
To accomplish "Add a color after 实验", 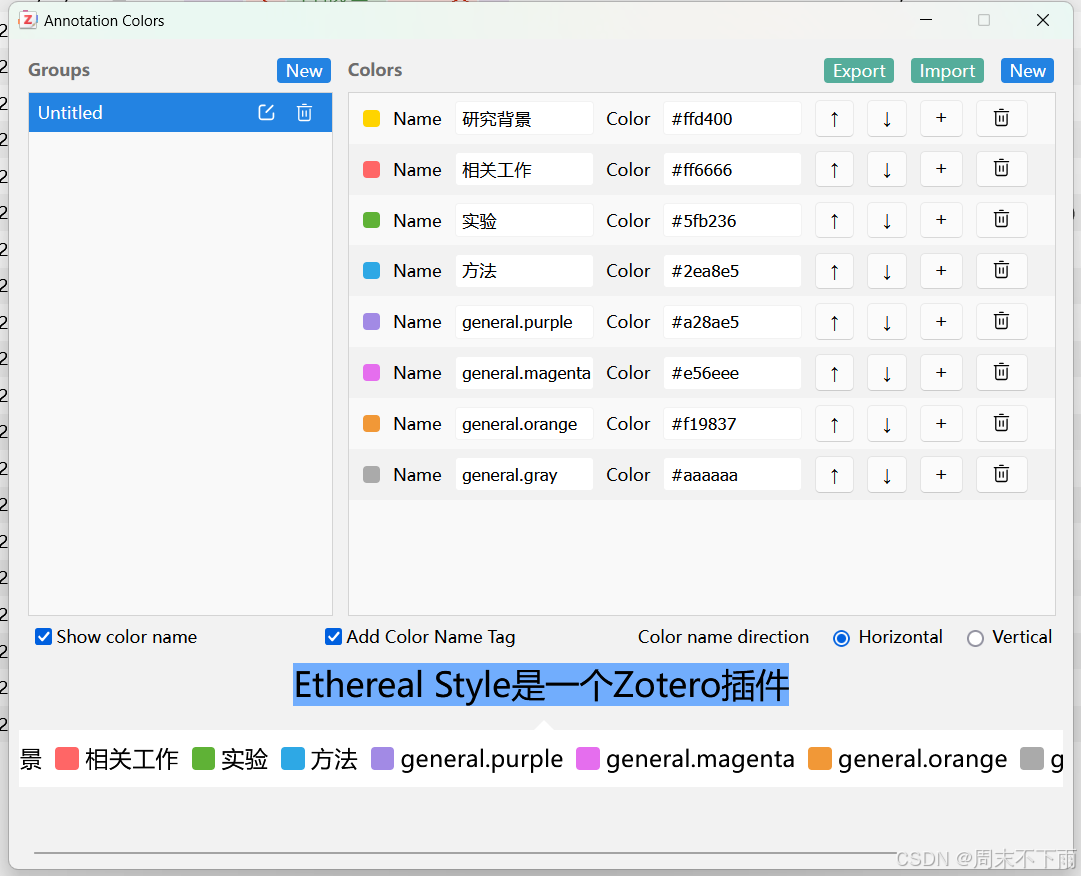I will pos(941,221).
